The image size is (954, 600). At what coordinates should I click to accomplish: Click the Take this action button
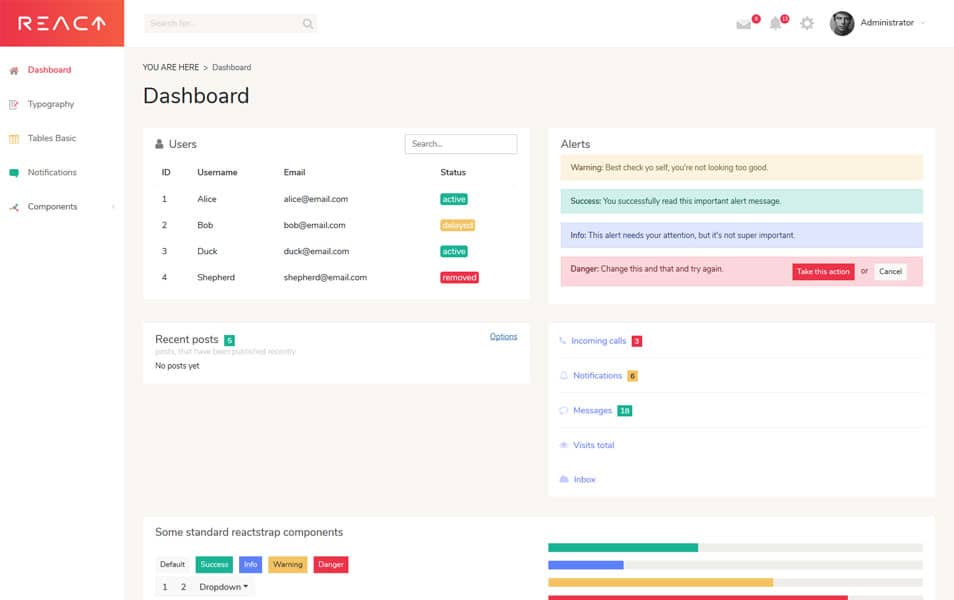(x=822, y=271)
